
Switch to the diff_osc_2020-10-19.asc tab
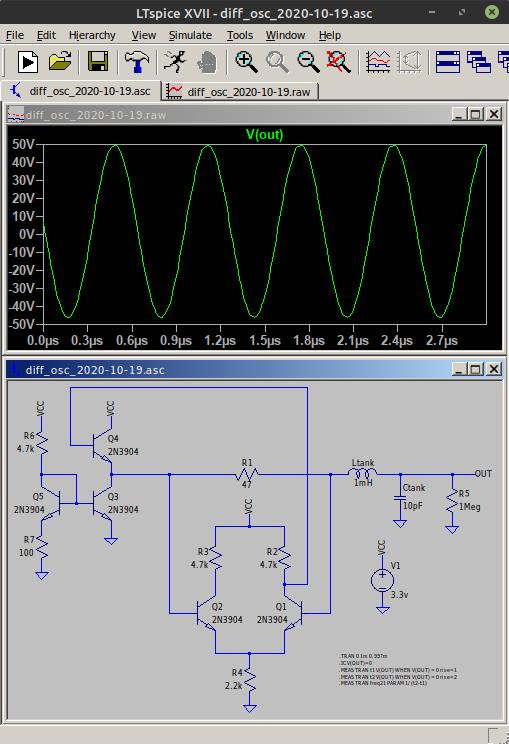point(82,91)
